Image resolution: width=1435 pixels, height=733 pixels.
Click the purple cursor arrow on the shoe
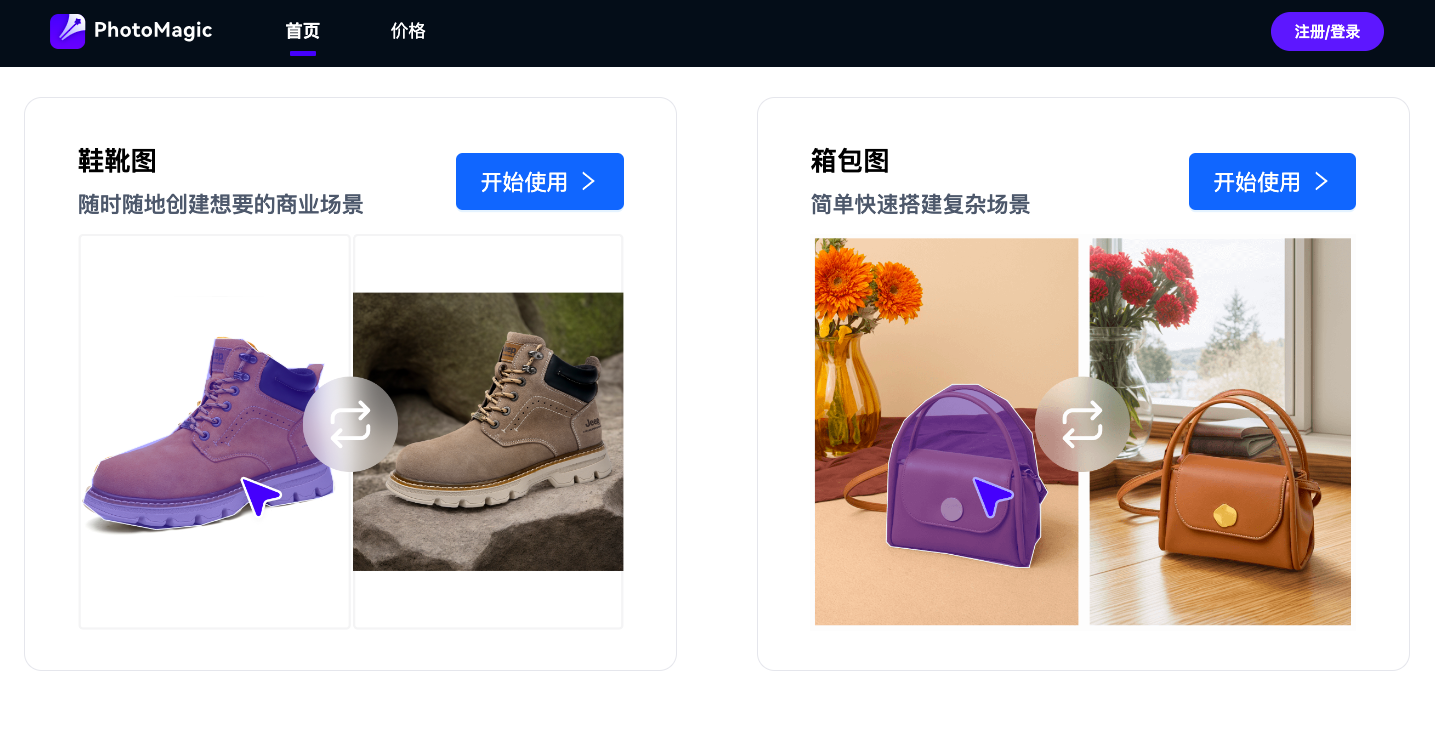point(261,496)
